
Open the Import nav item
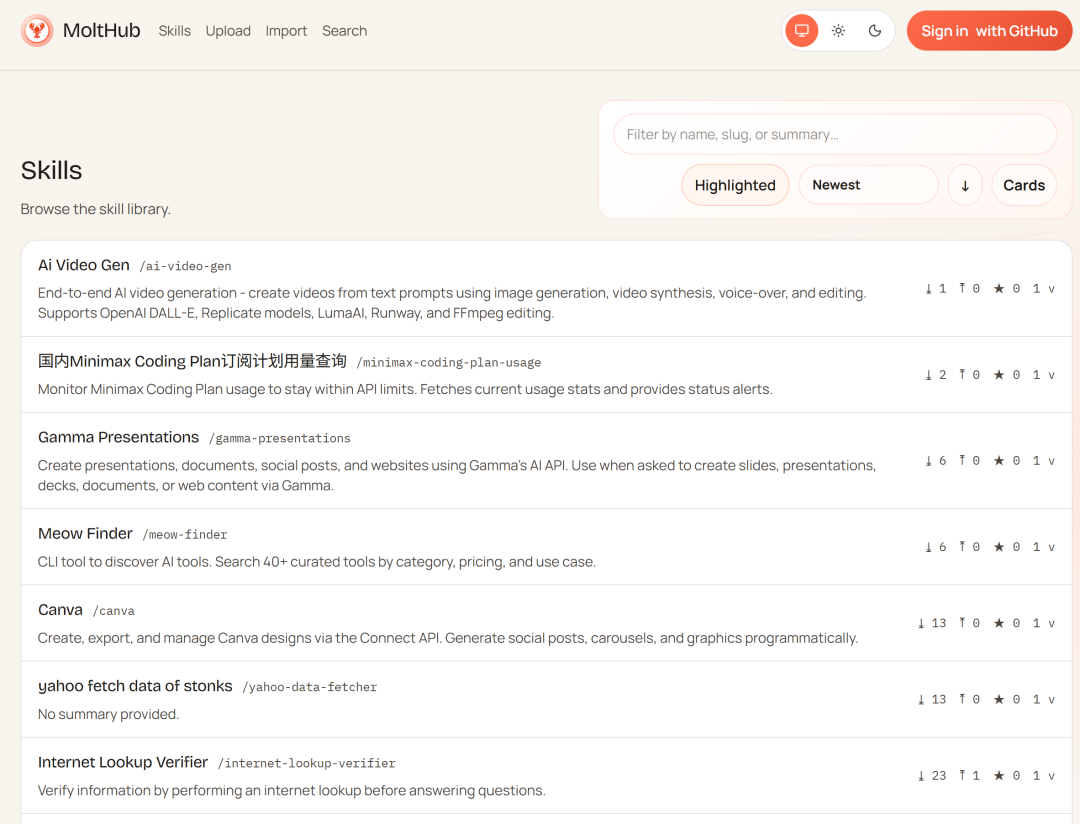(286, 31)
